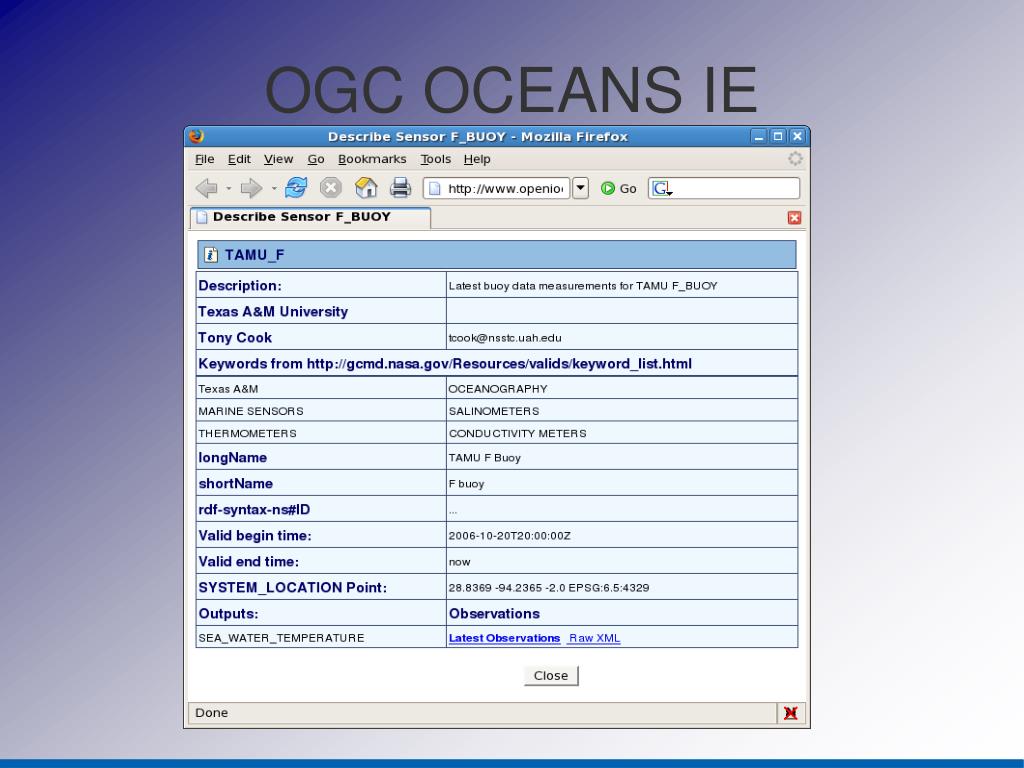Open the Latest Observations link
The height and width of the screenshot is (768, 1024).
coord(504,638)
